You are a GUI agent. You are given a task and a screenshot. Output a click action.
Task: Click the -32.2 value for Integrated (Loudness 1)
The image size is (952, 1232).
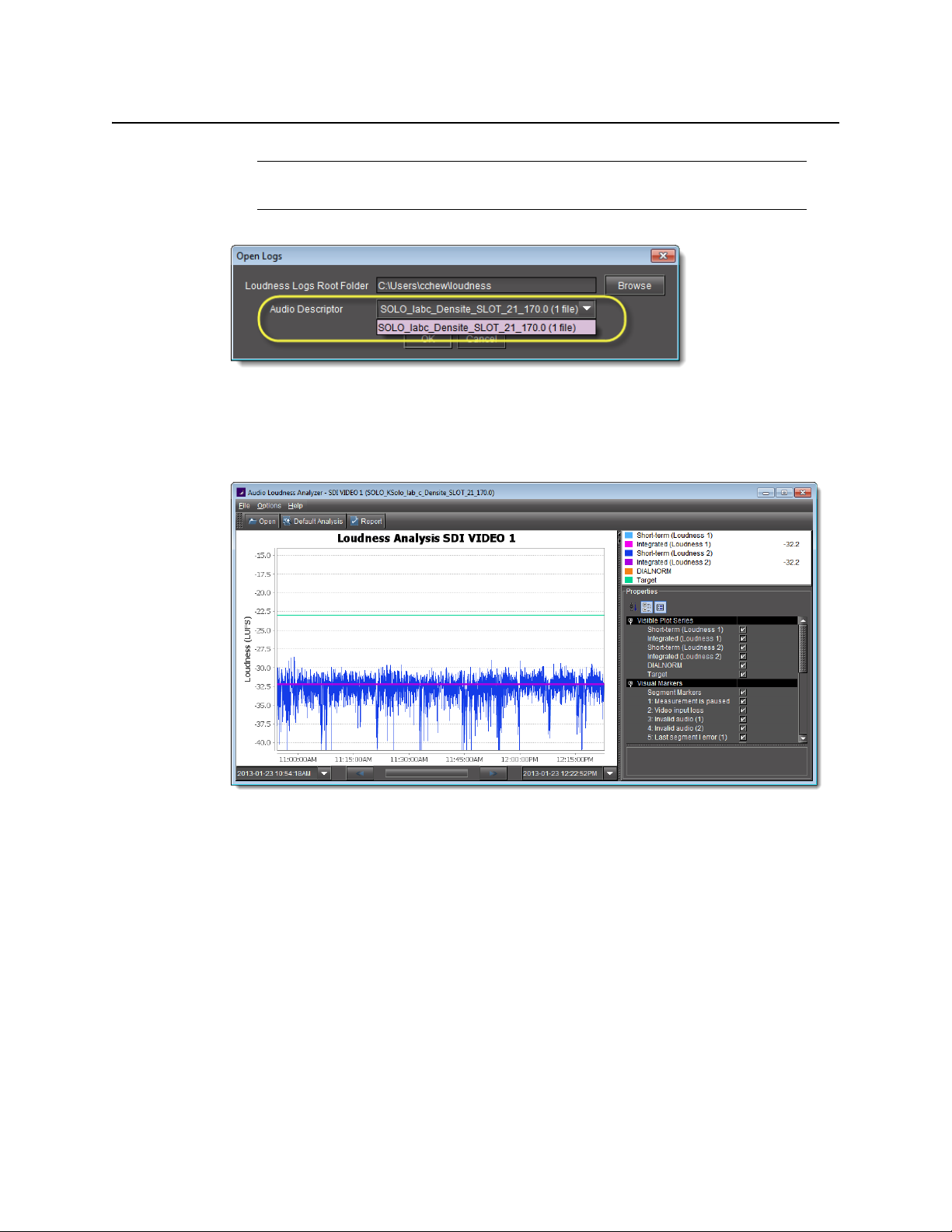point(791,545)
